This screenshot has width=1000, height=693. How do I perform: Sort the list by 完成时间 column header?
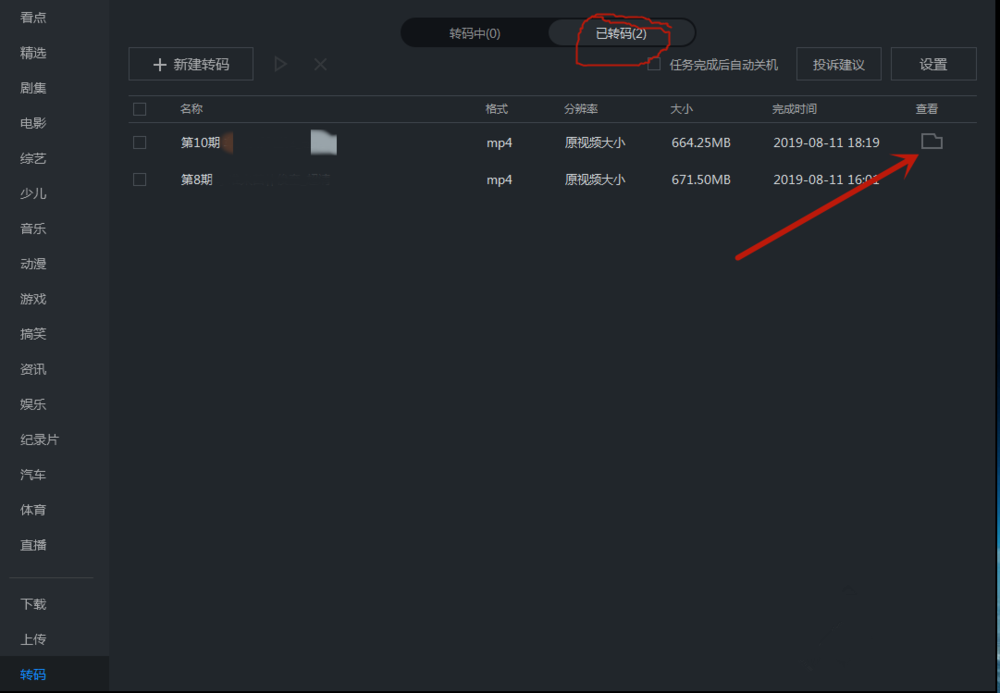(x=794, y=109)
